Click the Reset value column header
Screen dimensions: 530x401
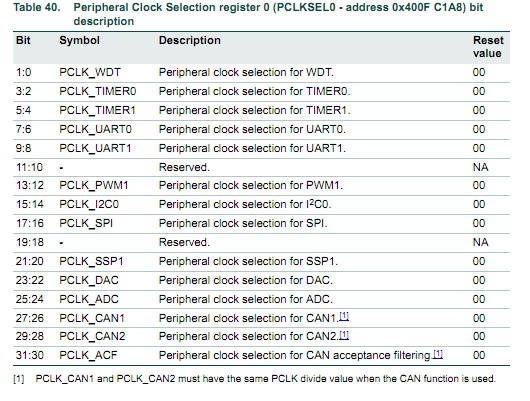point(488,47)
